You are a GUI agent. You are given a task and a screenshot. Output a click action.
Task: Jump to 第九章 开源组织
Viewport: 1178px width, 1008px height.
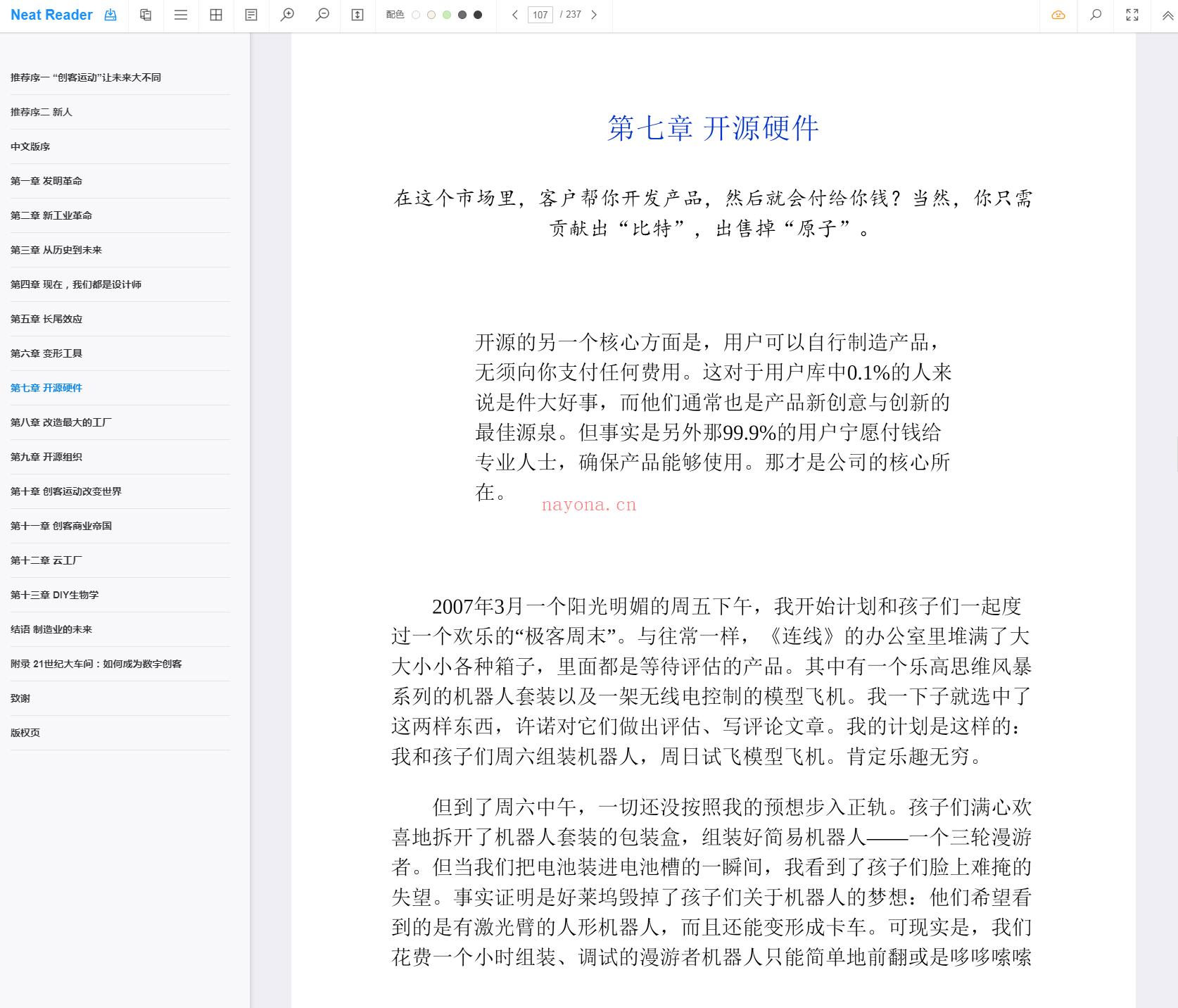46,457
